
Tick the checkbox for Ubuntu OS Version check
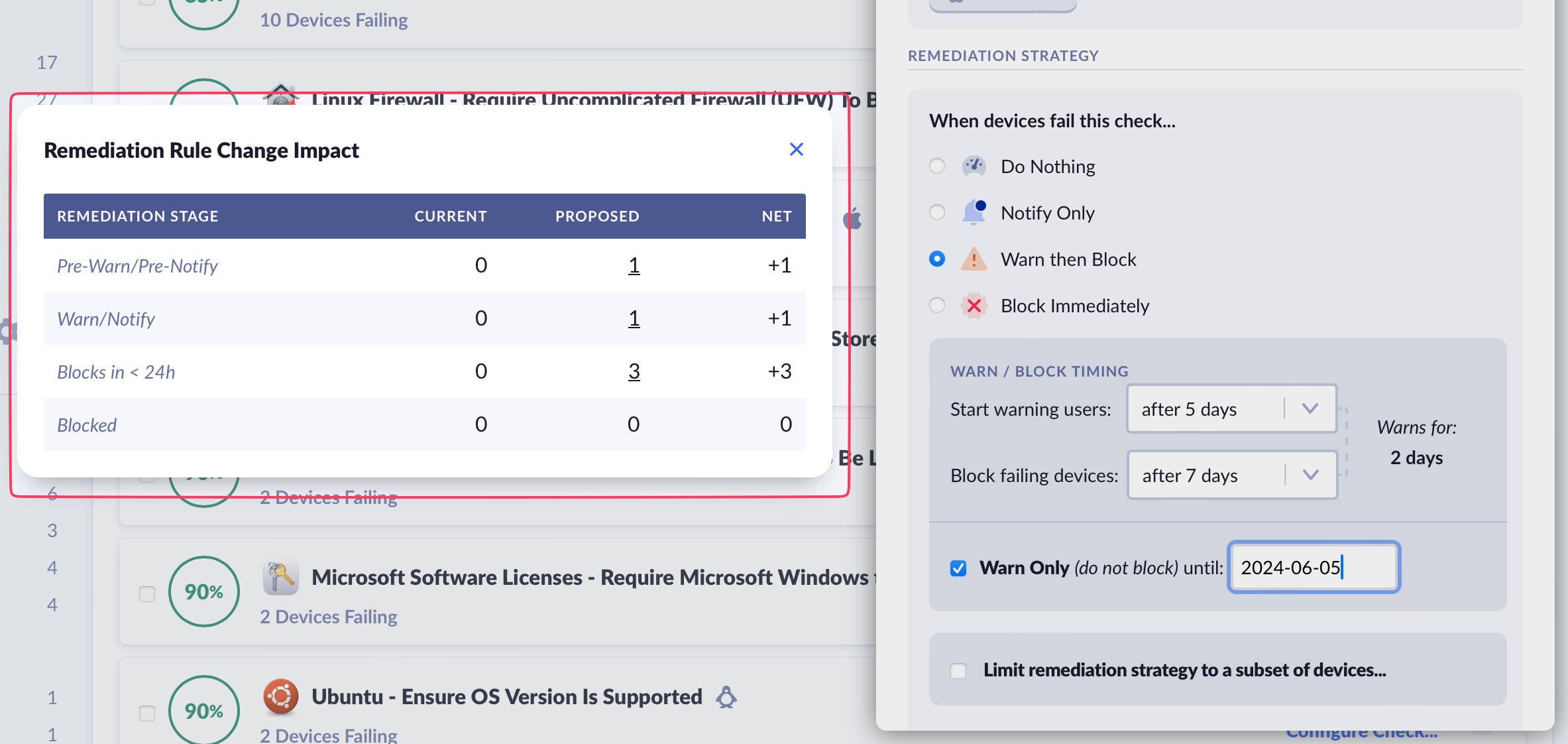pyautogui.click(x=147, y=713)
